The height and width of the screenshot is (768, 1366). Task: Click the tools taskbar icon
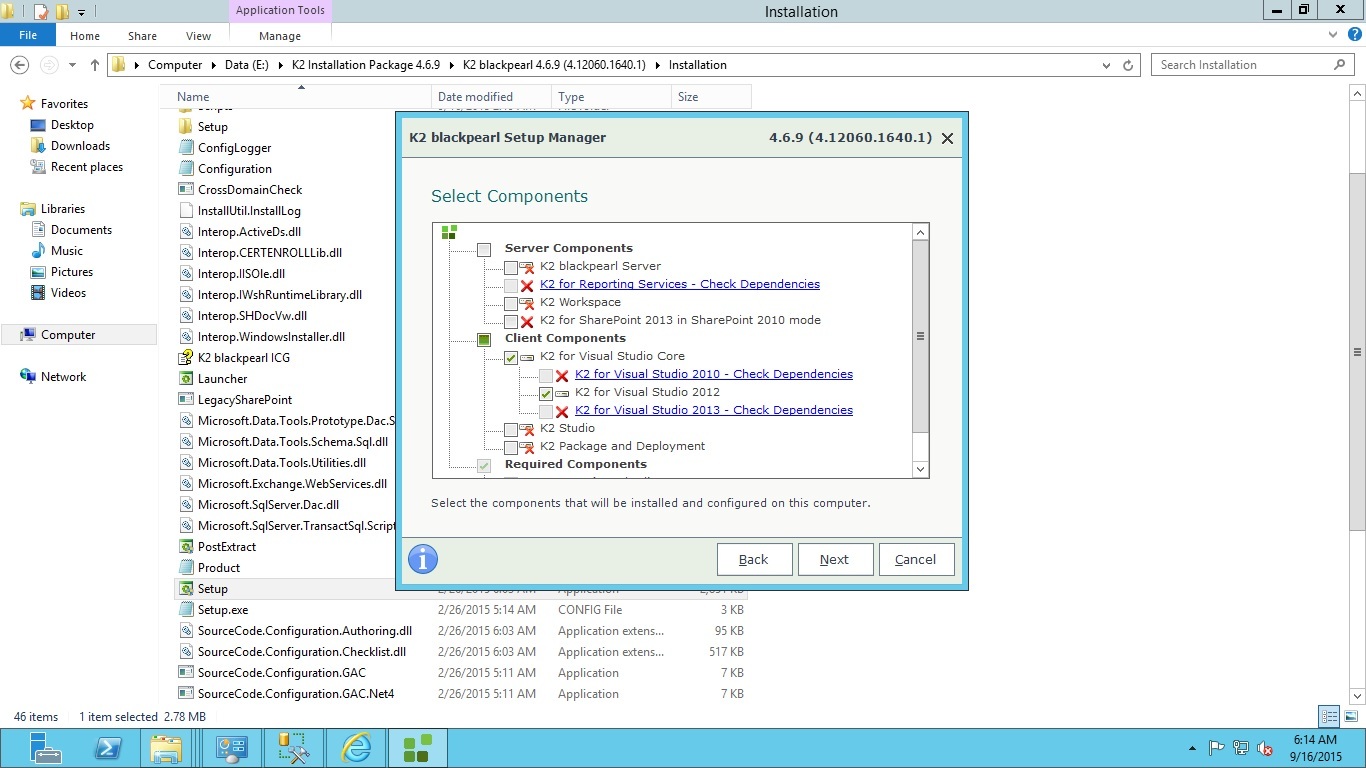pyautogui.click(x=293, y=748)
